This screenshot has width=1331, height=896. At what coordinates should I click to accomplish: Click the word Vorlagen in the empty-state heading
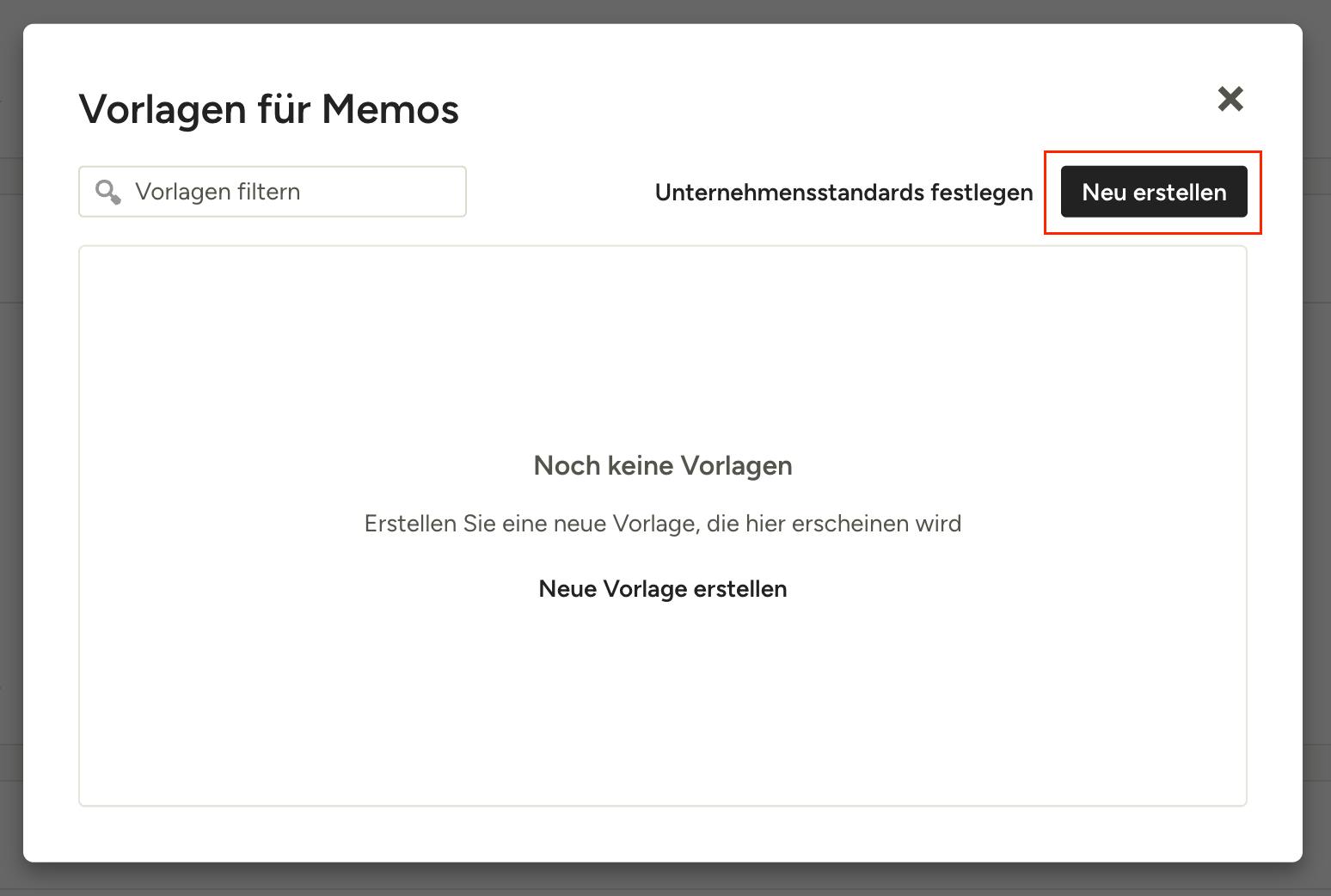click(736, 465)
